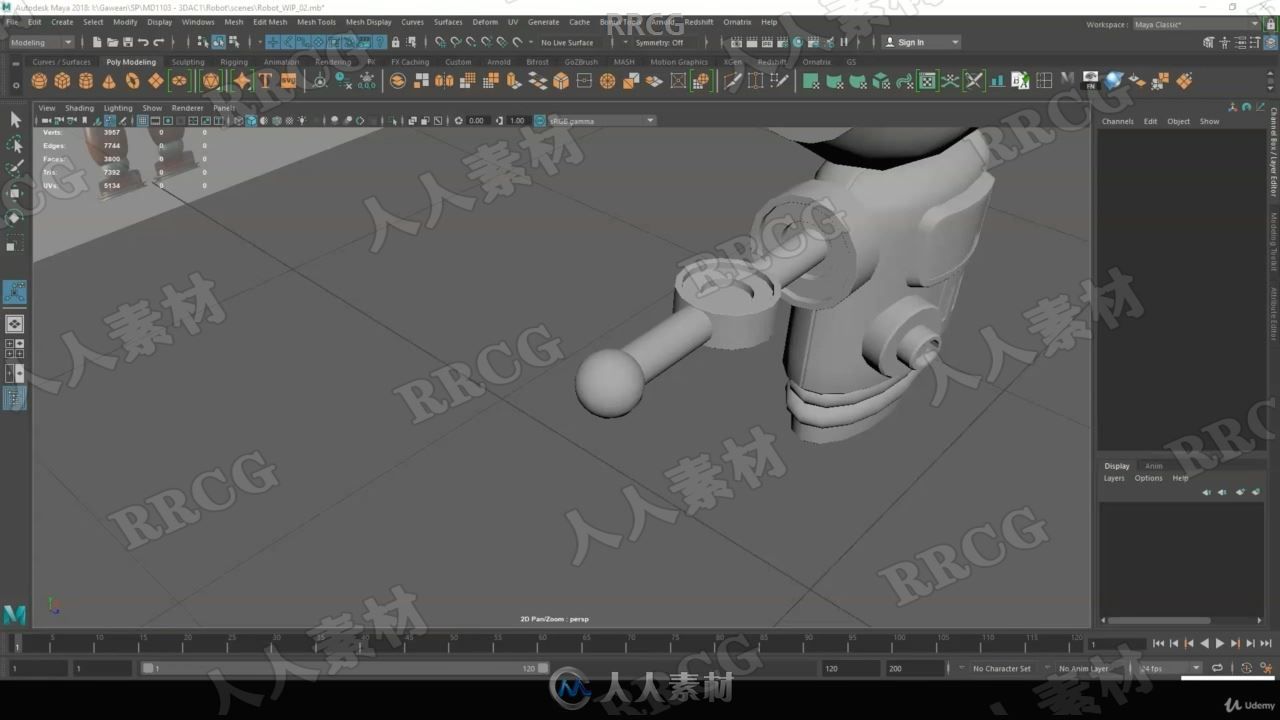
Task: Toggle Auto Keyframe button
Action: [x=1246, y=667]
